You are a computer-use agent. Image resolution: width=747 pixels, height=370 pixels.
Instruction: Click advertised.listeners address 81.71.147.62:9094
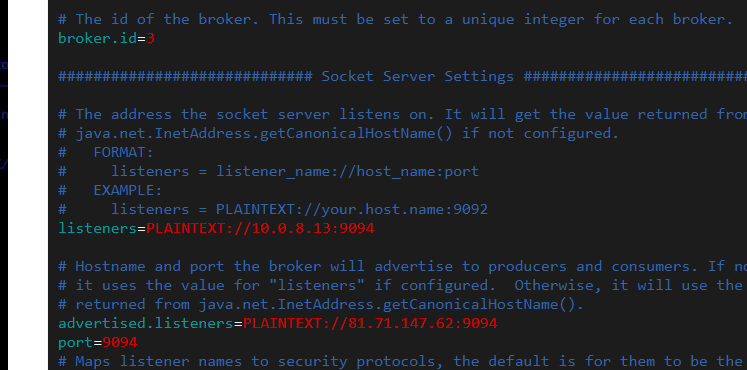pyautogui.click(x=423, y=323)
